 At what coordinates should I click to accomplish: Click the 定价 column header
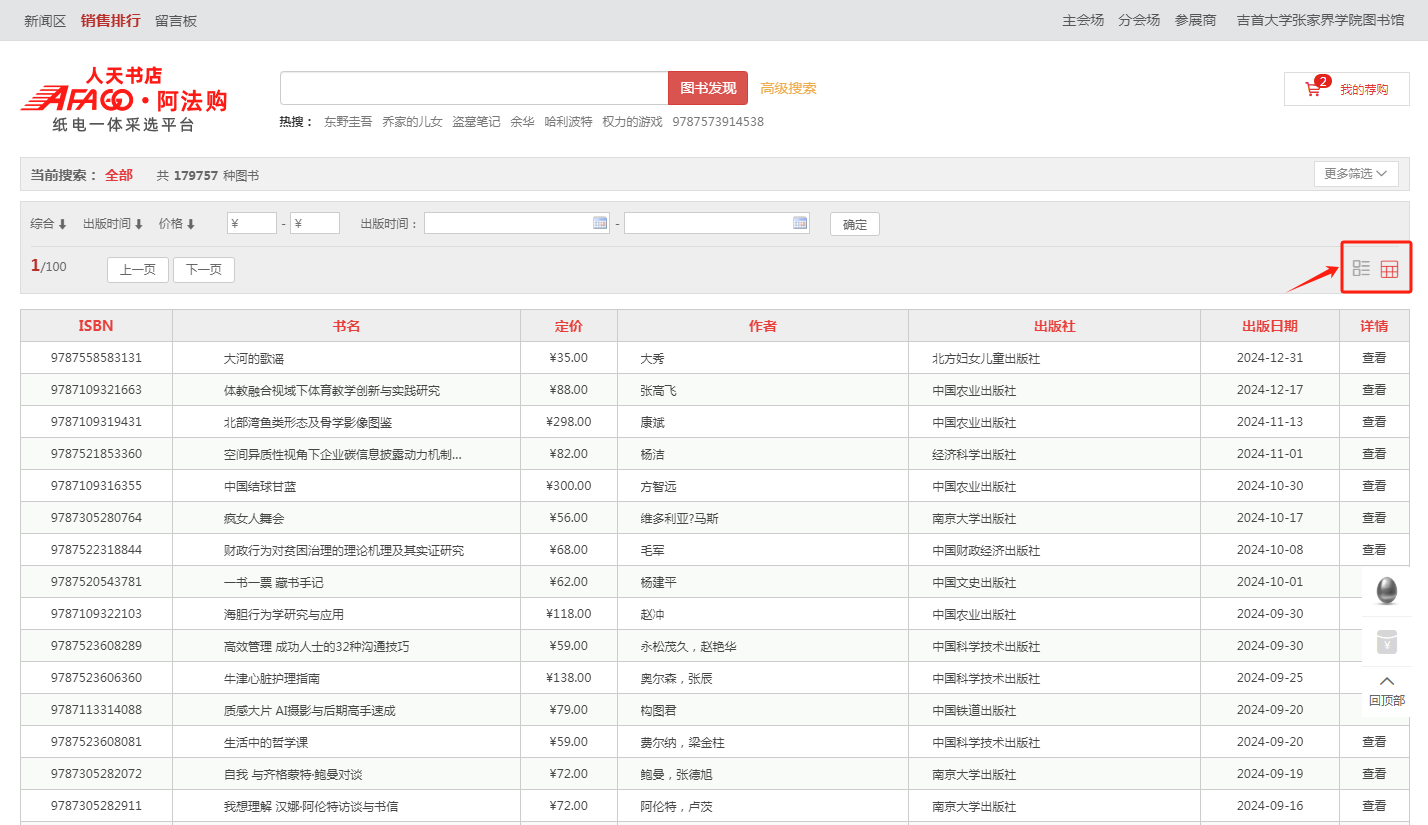[x=569, y=326]
